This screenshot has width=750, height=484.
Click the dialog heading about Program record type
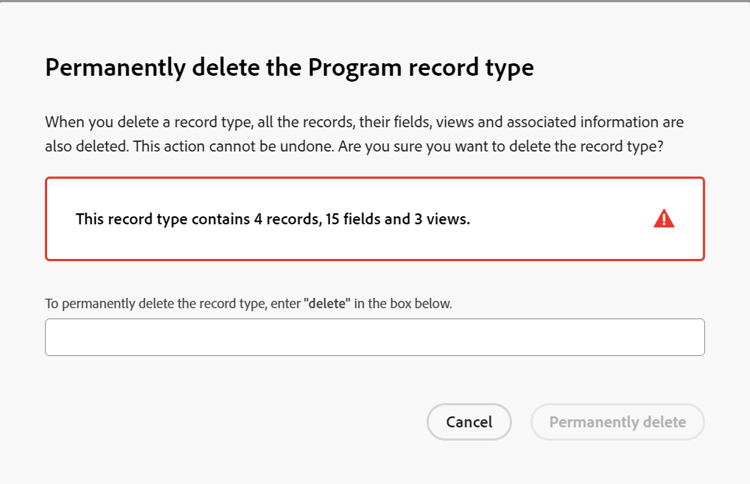point(290,68)
